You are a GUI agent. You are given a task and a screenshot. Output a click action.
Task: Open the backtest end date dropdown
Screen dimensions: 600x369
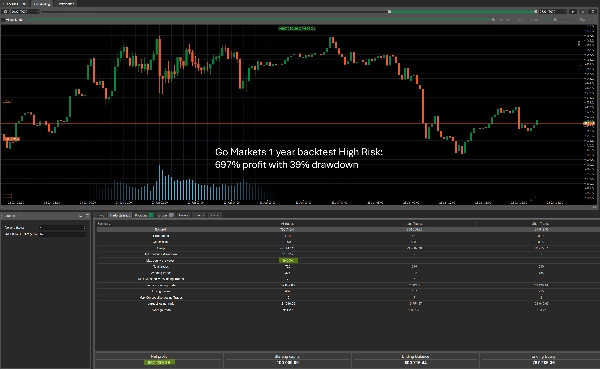(553, 11)
